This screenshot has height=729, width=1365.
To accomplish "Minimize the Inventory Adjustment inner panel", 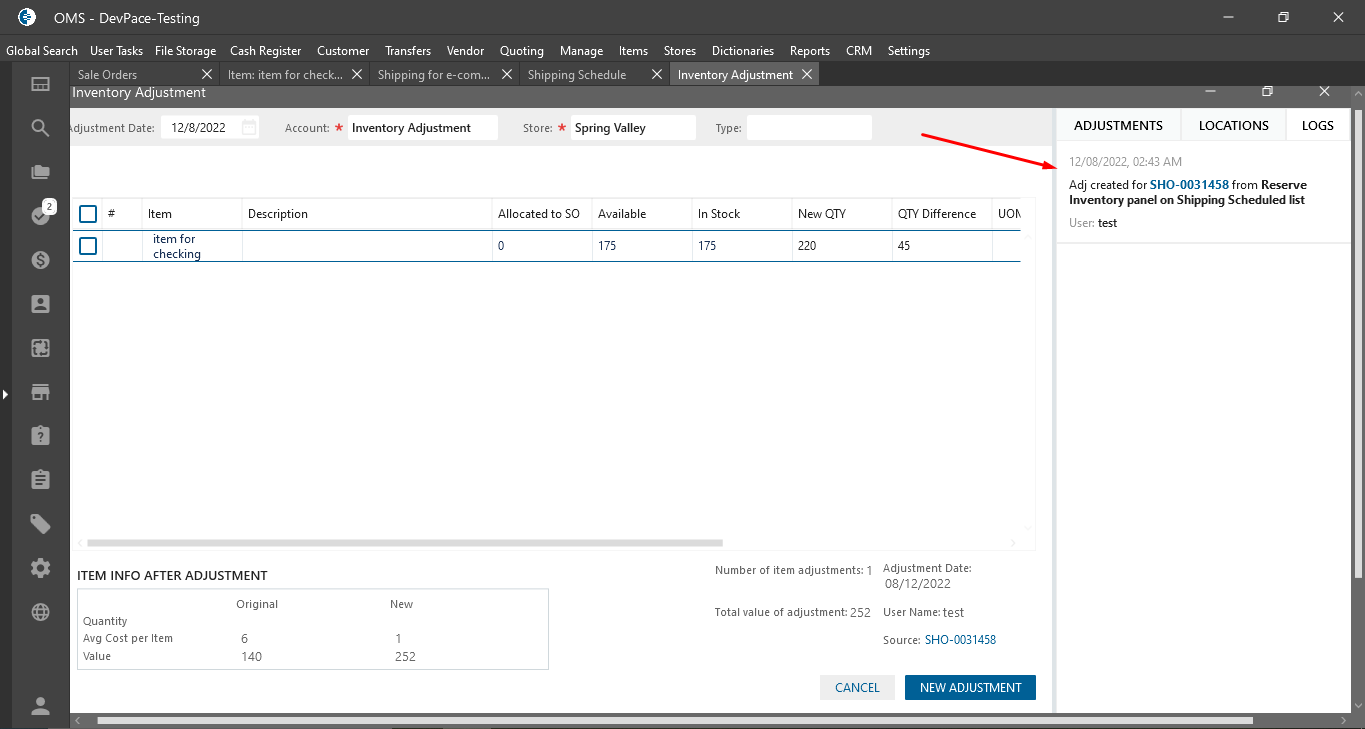I will tap(1210, 92).
